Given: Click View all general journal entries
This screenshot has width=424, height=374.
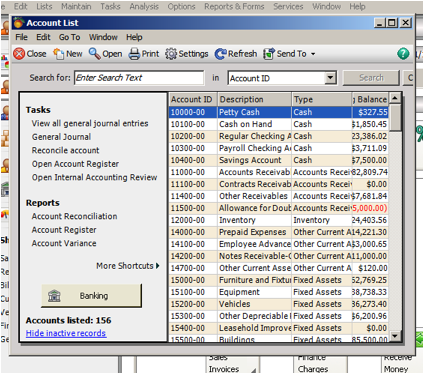Looking at the screenshot, I should click(90, 123).
